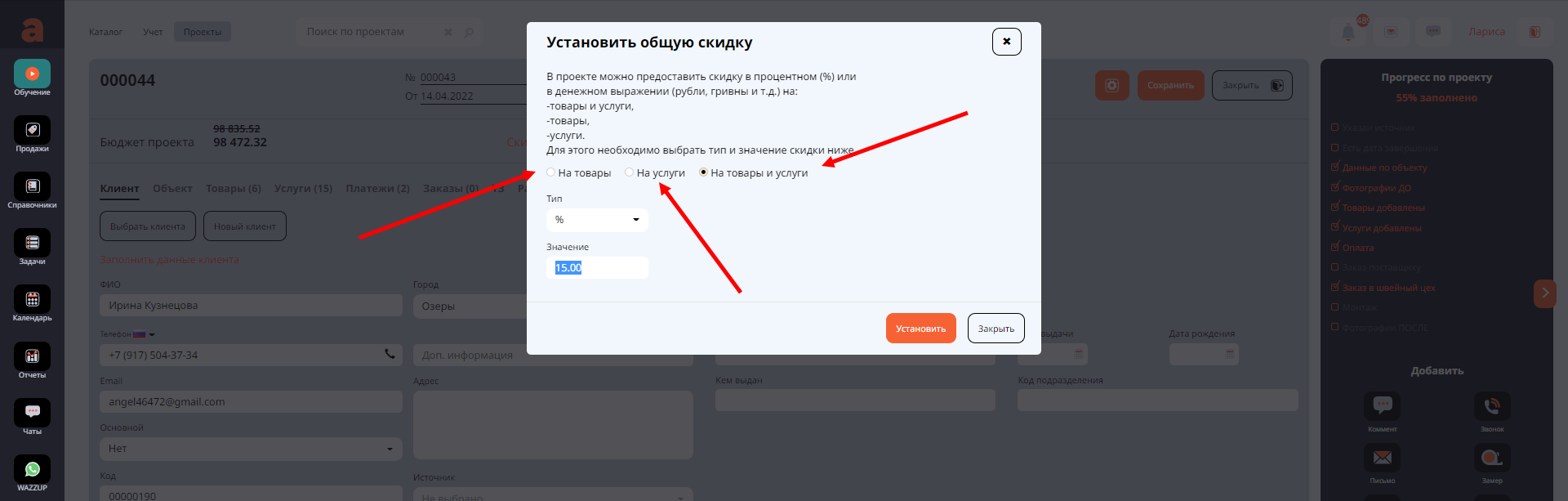Click Закрыть button in the dialog
Viewport: 1568px width, 501px height.
[x=996, y=329]
